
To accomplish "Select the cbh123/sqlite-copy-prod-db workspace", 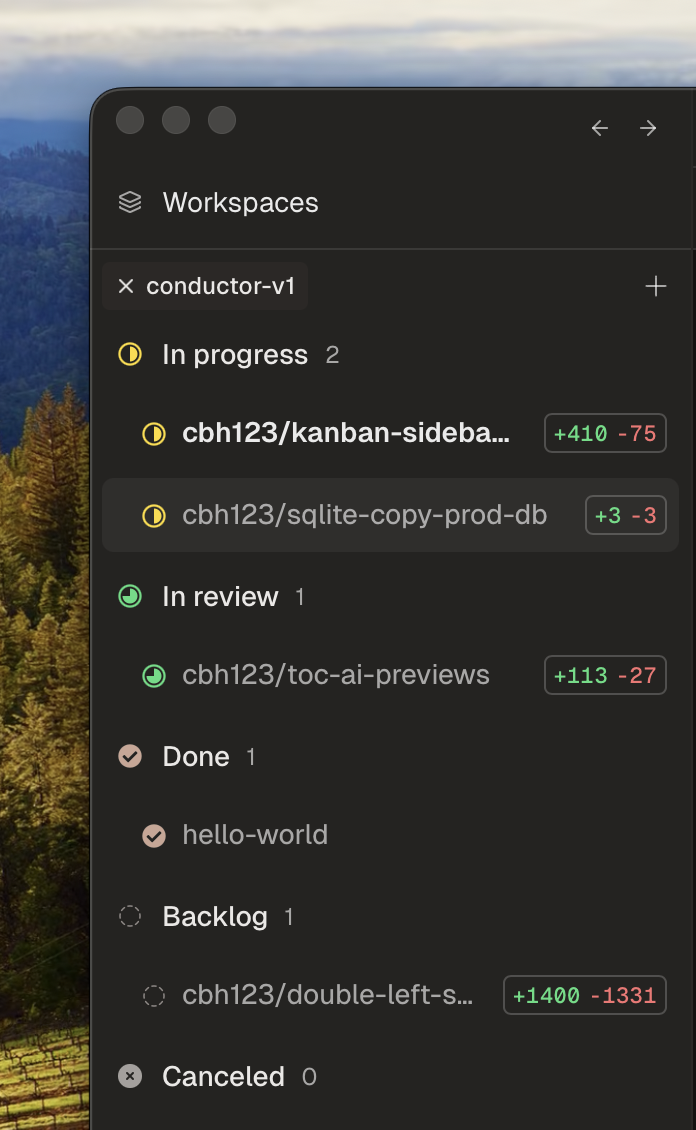I will [x=364, y=516].
